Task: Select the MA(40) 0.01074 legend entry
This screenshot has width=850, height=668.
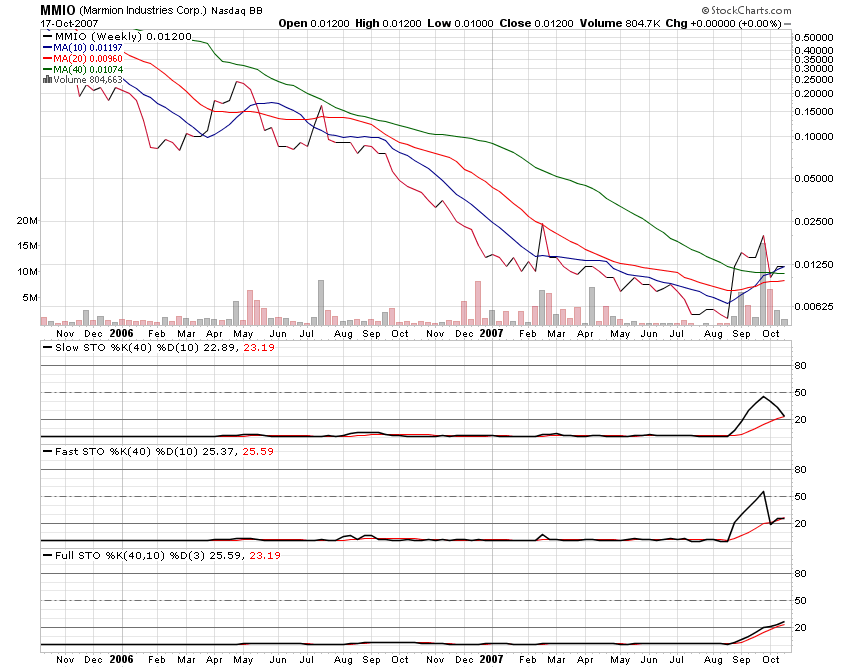Action: [x=83, y=69]
